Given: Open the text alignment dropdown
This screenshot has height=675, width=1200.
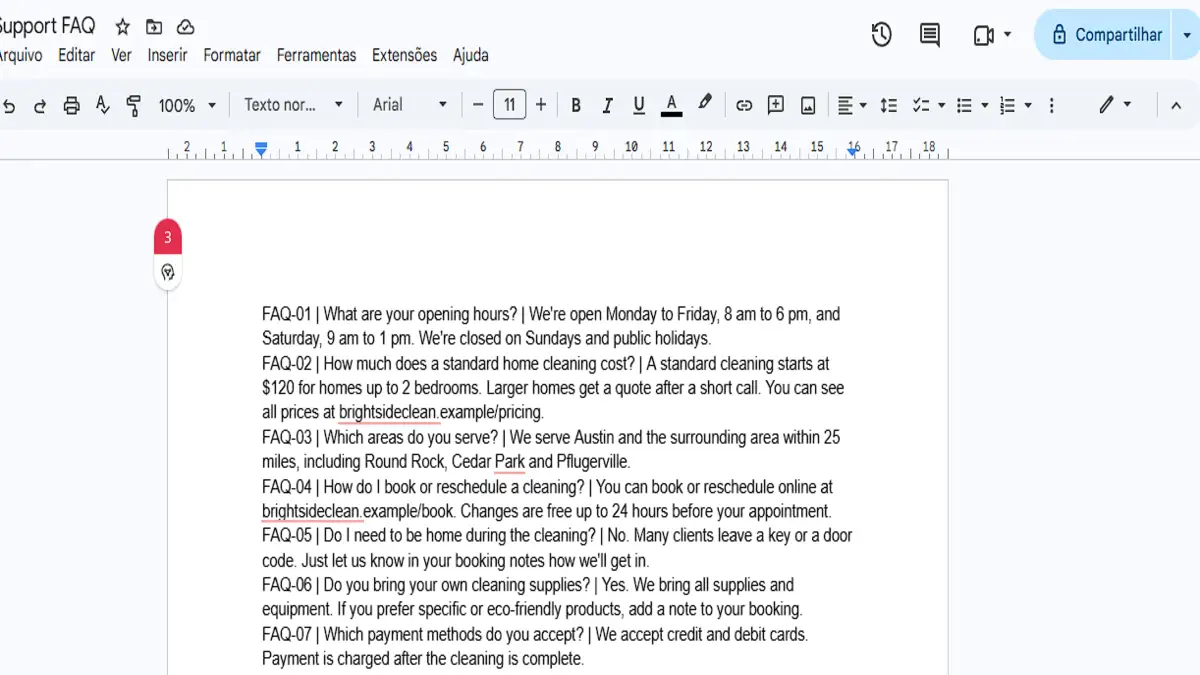Looking at the screenshot, I should (x=852, y=105).
